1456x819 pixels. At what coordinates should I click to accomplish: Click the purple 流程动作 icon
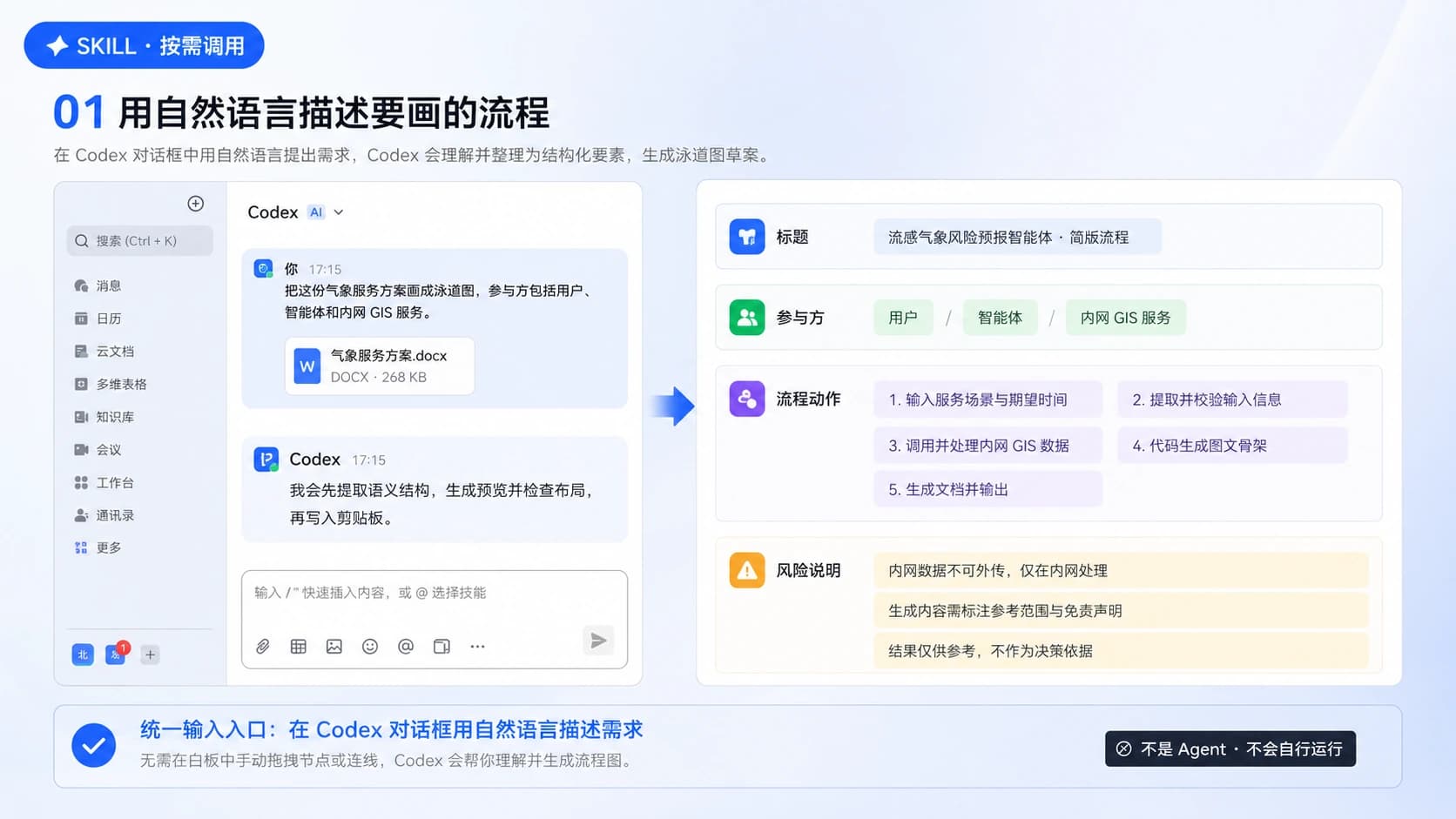click(x=747, y=399)
